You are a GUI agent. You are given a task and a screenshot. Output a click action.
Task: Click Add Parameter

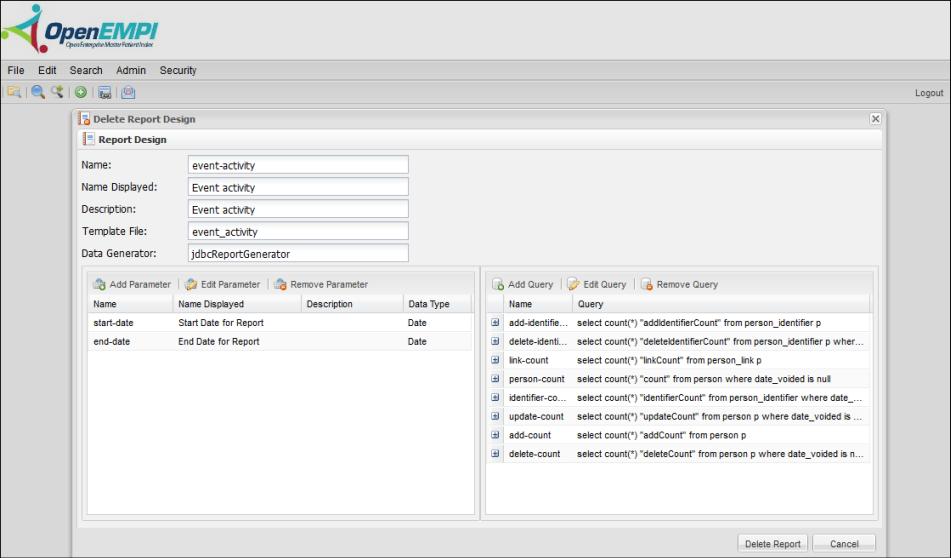coord(132,284)
